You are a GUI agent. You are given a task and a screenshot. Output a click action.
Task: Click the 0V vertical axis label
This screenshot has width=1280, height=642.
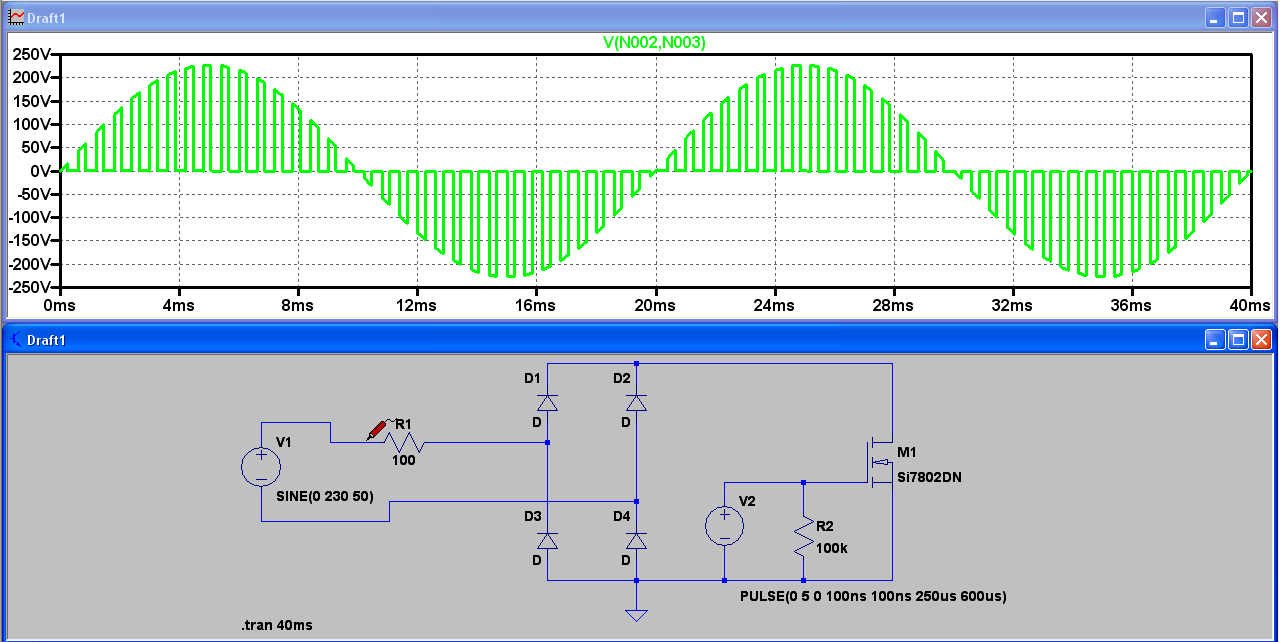(x=42, y=171)
